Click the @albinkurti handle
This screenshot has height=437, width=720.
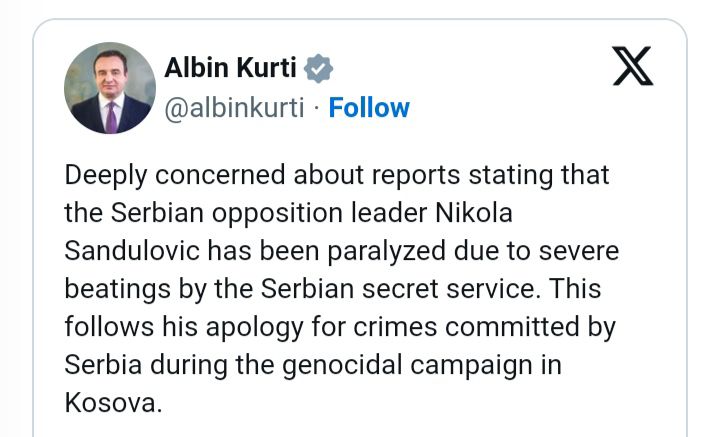point(233,107)
